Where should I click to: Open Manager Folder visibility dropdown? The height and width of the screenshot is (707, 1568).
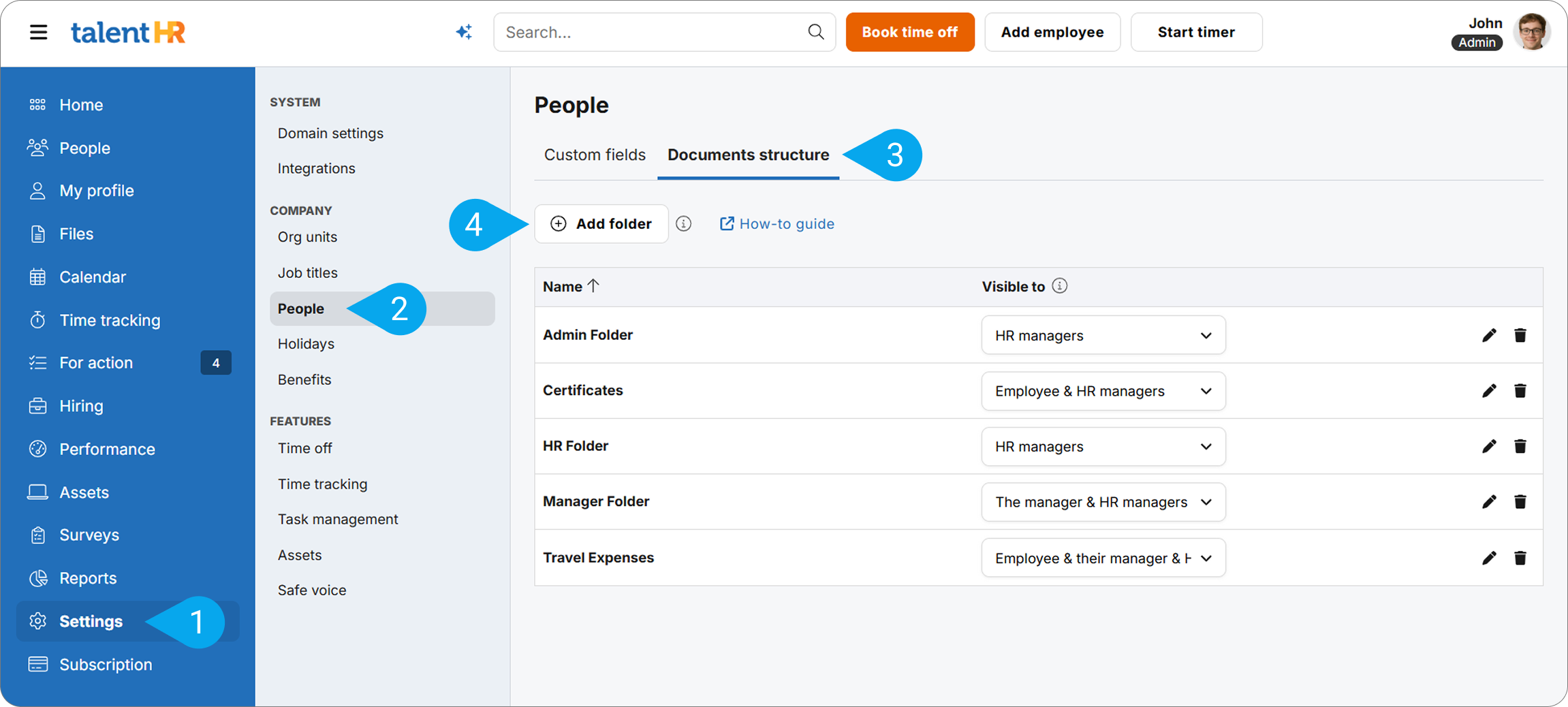coord(1103,502)
